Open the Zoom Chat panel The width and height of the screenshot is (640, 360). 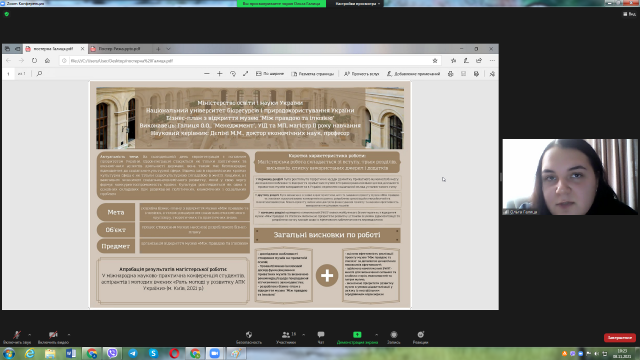coord(321,337)
